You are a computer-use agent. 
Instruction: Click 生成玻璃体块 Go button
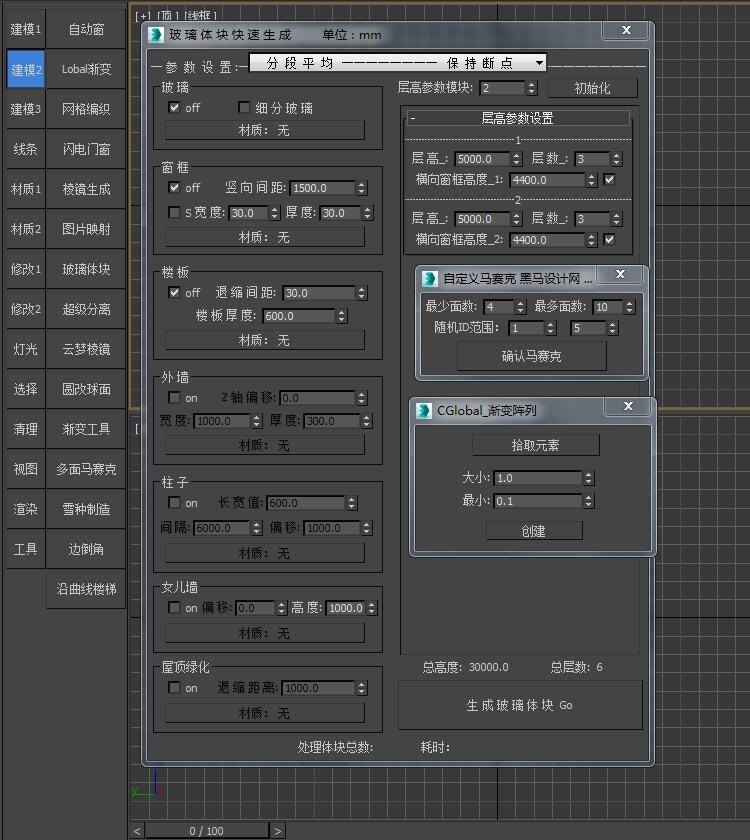[x=520, y=705]
